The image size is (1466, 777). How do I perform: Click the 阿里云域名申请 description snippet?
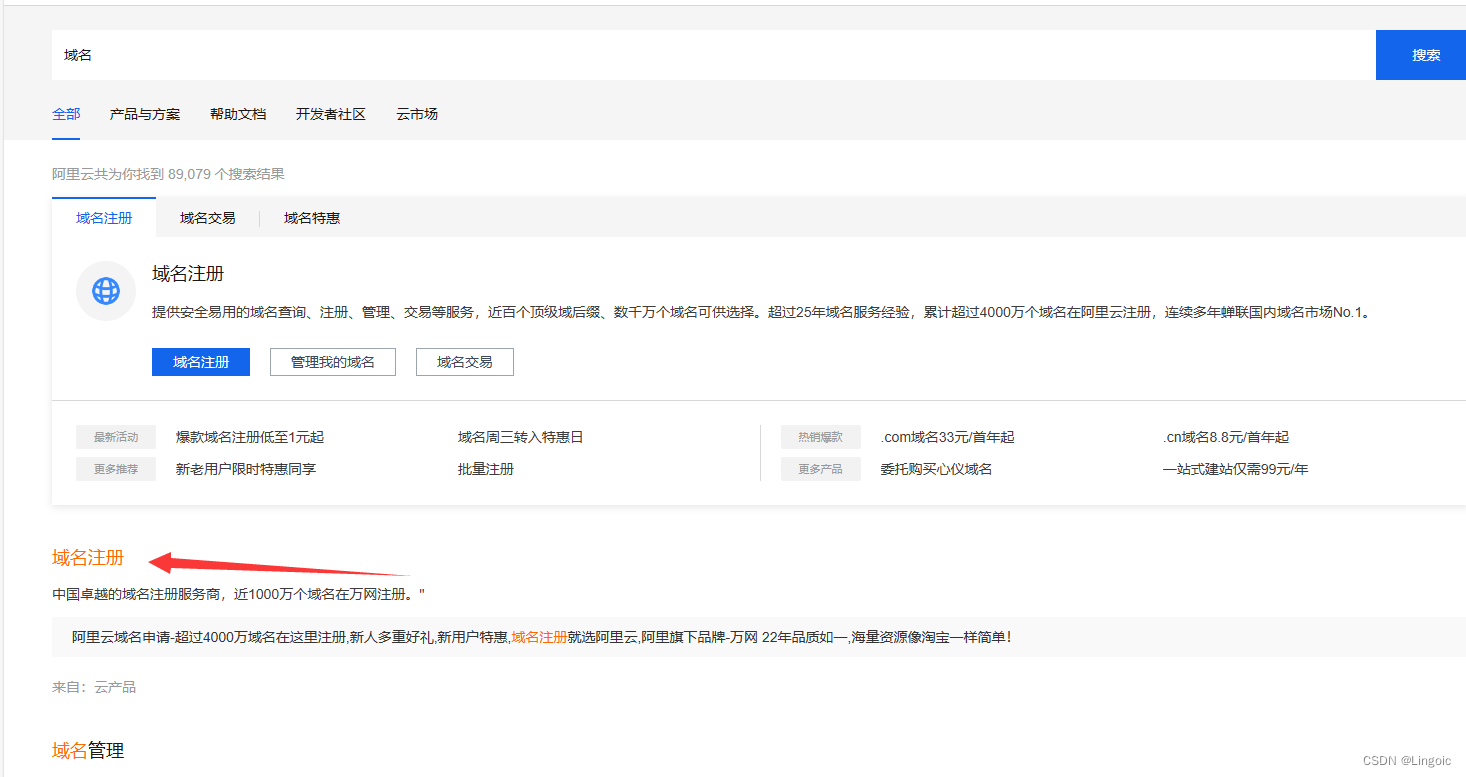coord(541,636)
